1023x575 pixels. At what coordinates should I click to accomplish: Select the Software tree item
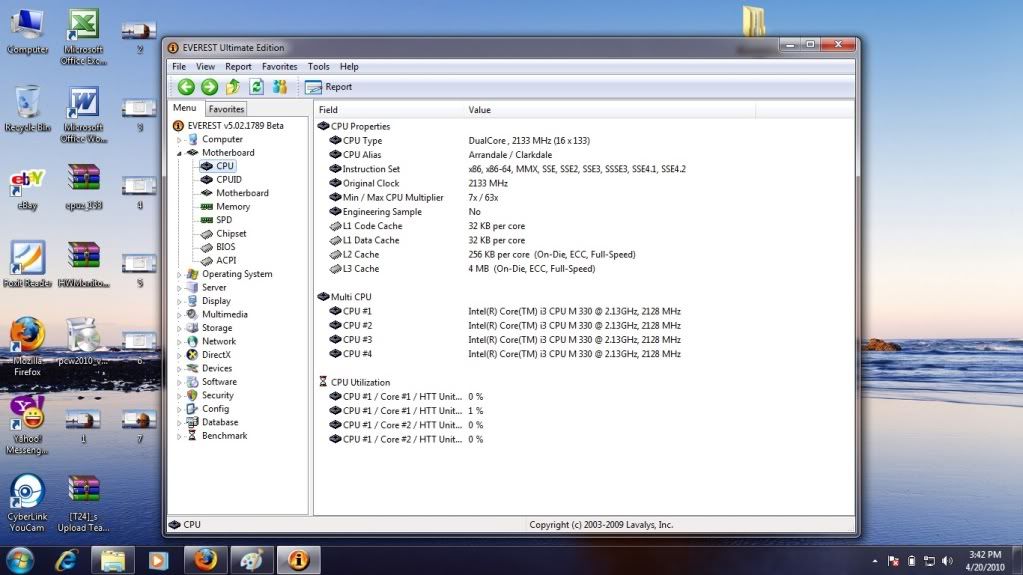tap(219, 382)
